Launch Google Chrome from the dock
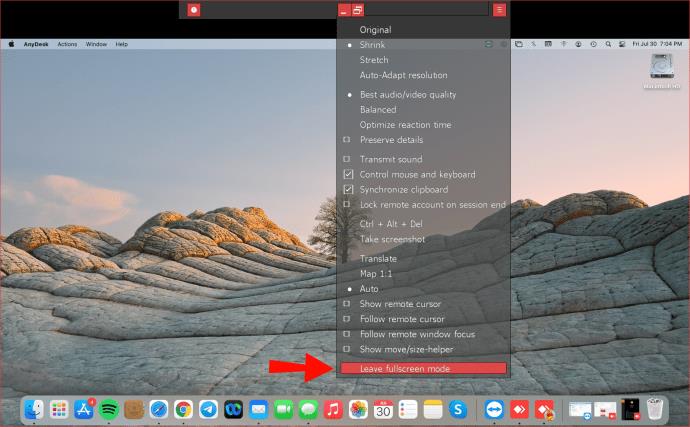 (x=184, y=409)
